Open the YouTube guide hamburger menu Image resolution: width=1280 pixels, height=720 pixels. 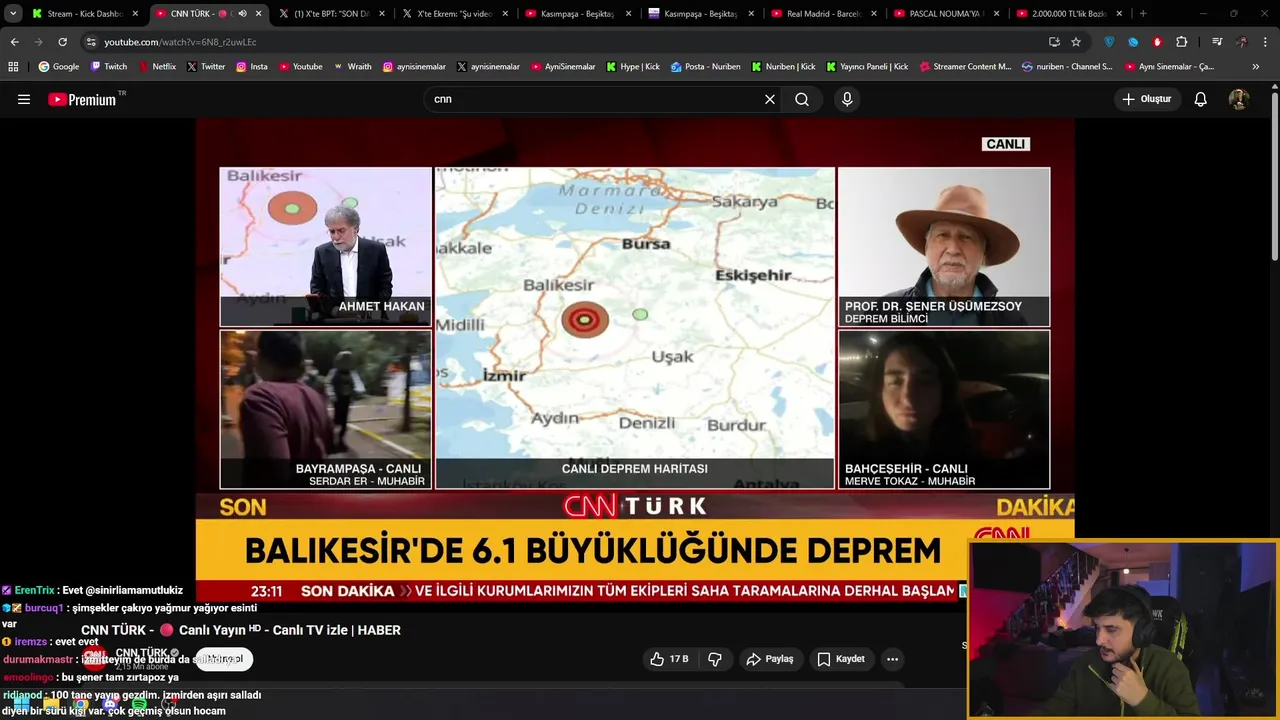(x=24, y=99)
